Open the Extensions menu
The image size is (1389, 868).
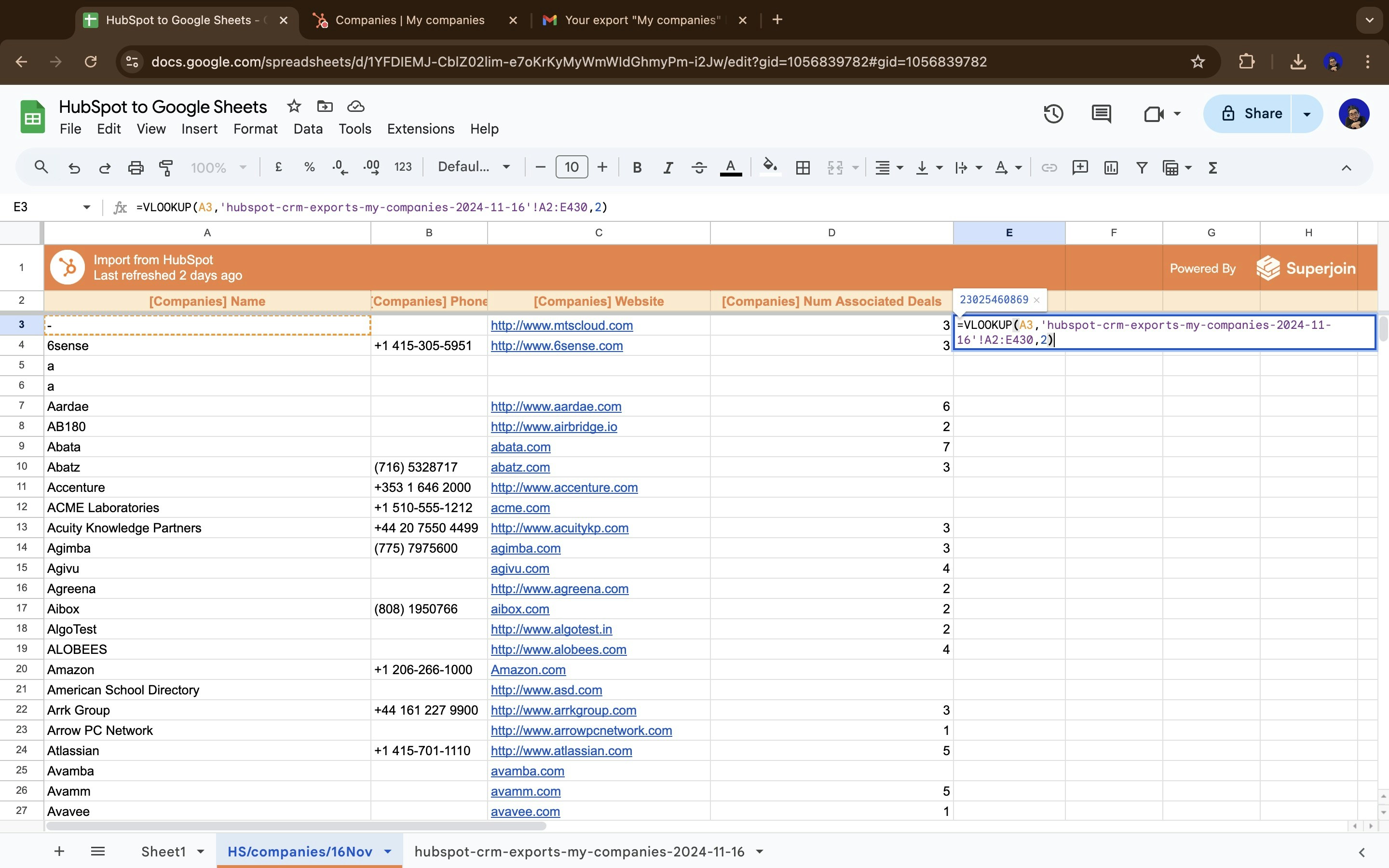(420, 129)
